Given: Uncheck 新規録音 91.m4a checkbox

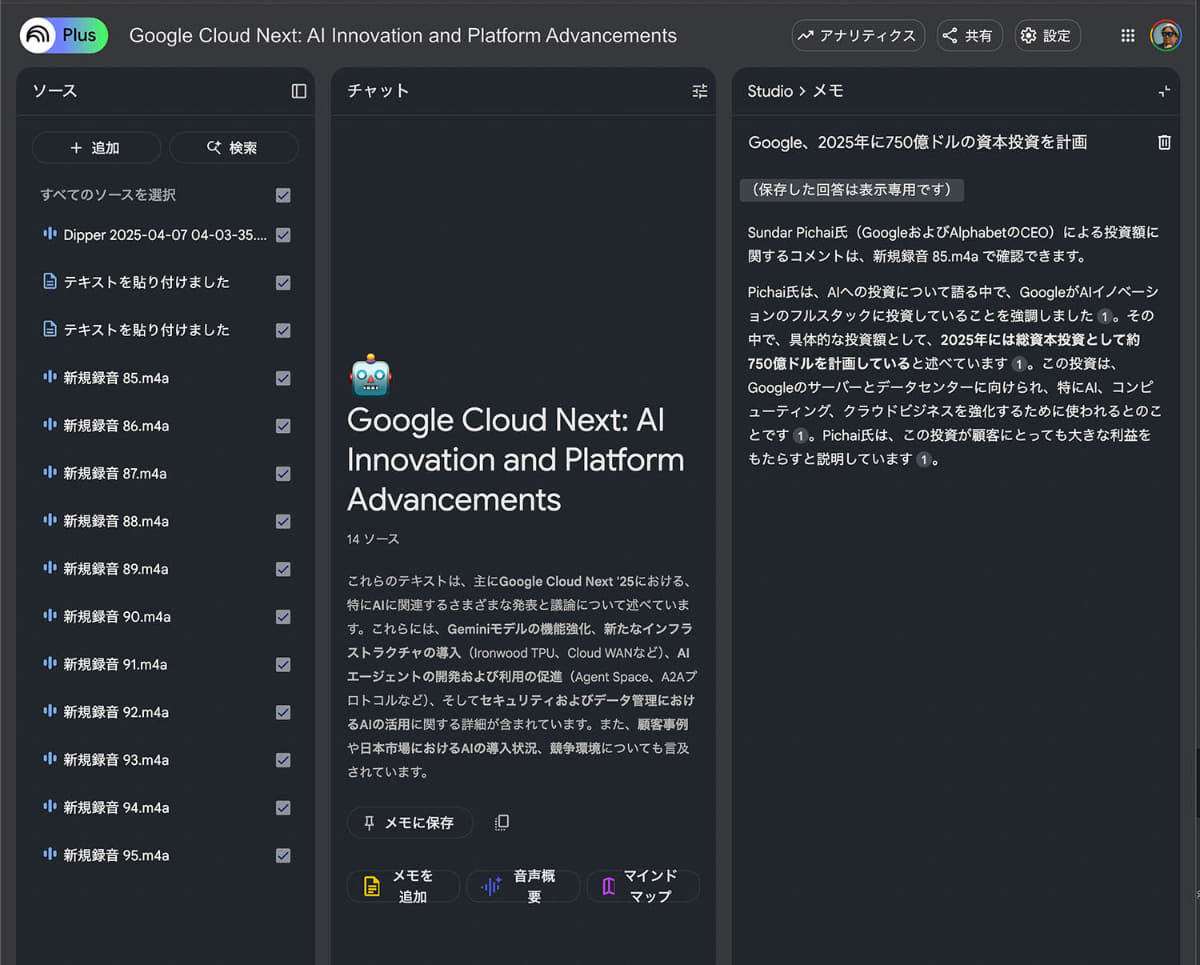Looking at the screenshot, I should click(x=283, y=664).
